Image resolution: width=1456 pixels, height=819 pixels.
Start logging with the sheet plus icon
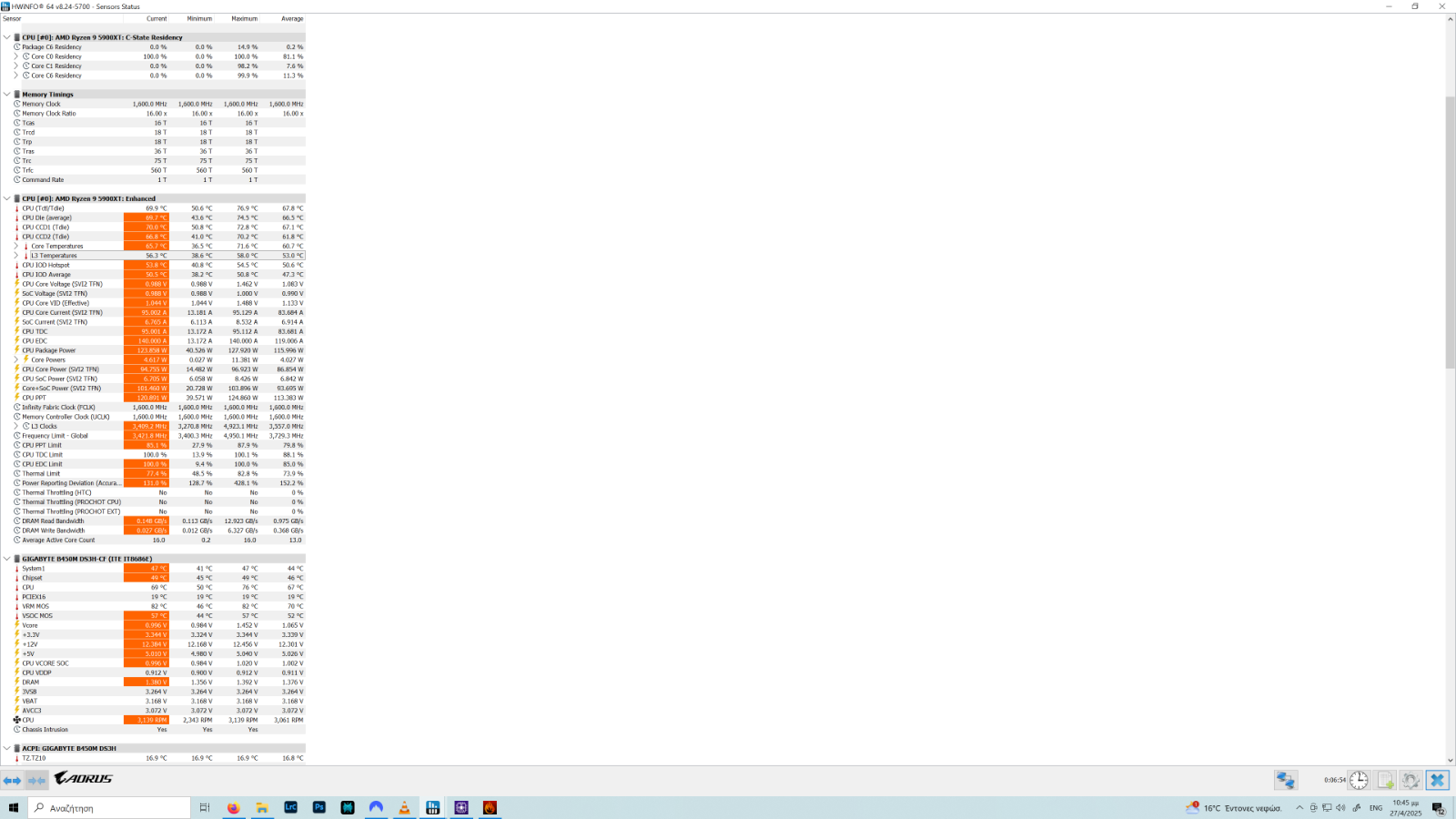tap(1385, 780)
